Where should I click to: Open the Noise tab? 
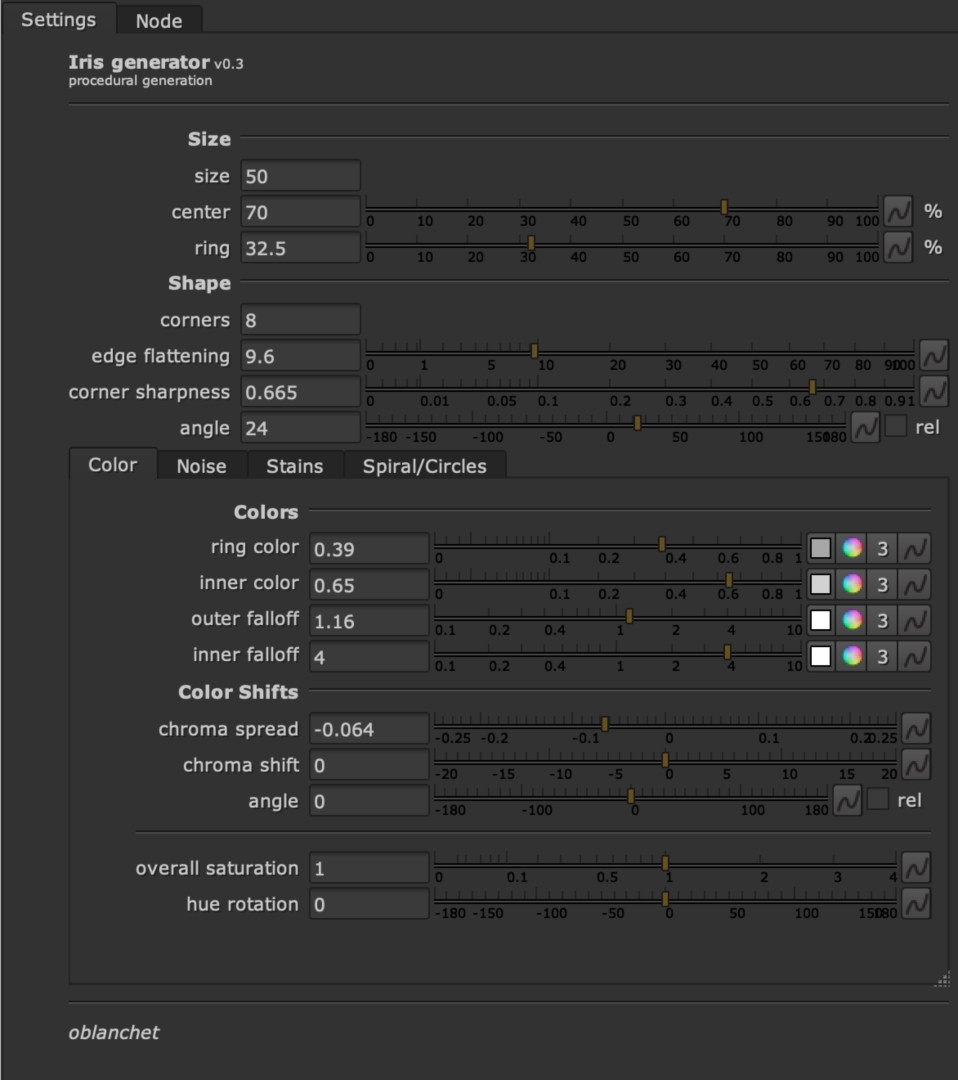201,466
